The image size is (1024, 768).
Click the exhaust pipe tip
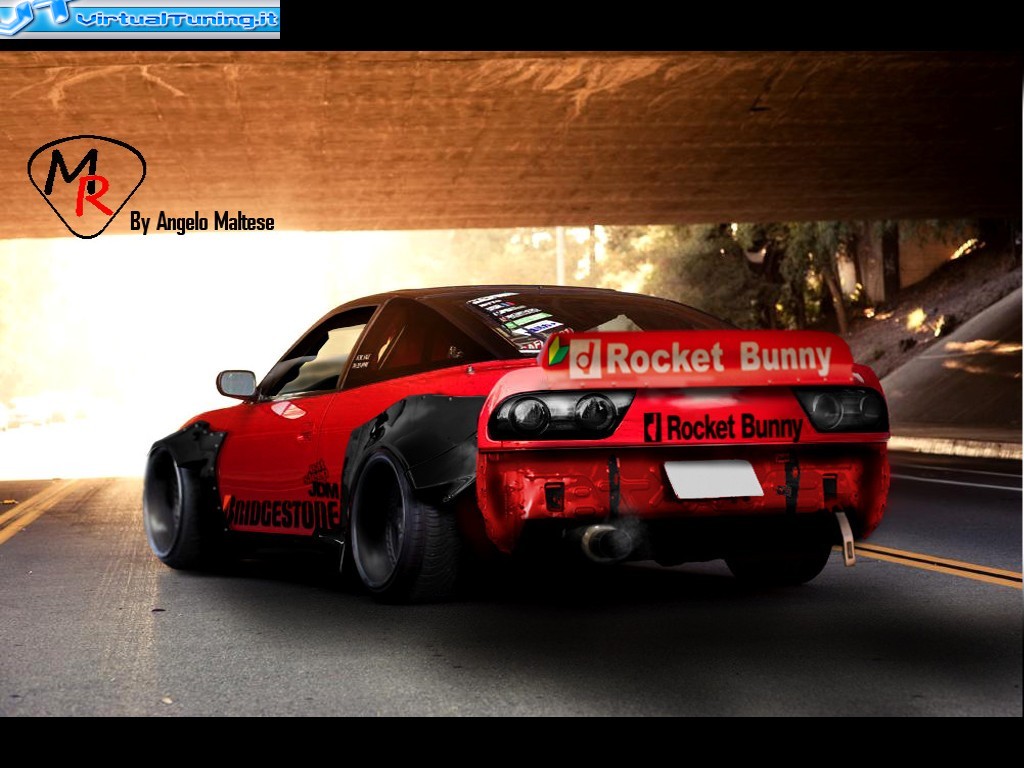[605, 542]
